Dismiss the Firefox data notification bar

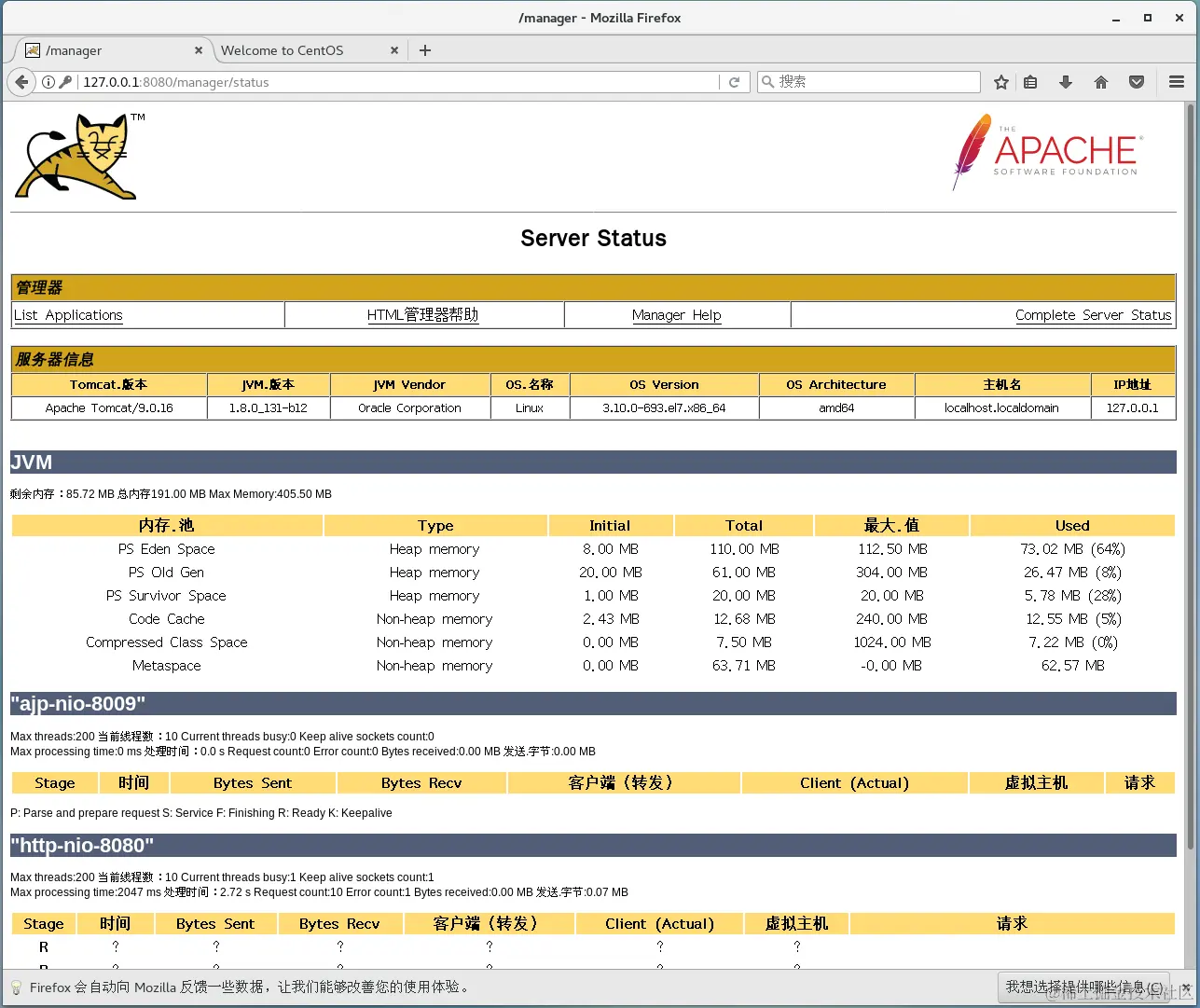click(1186, 987)
